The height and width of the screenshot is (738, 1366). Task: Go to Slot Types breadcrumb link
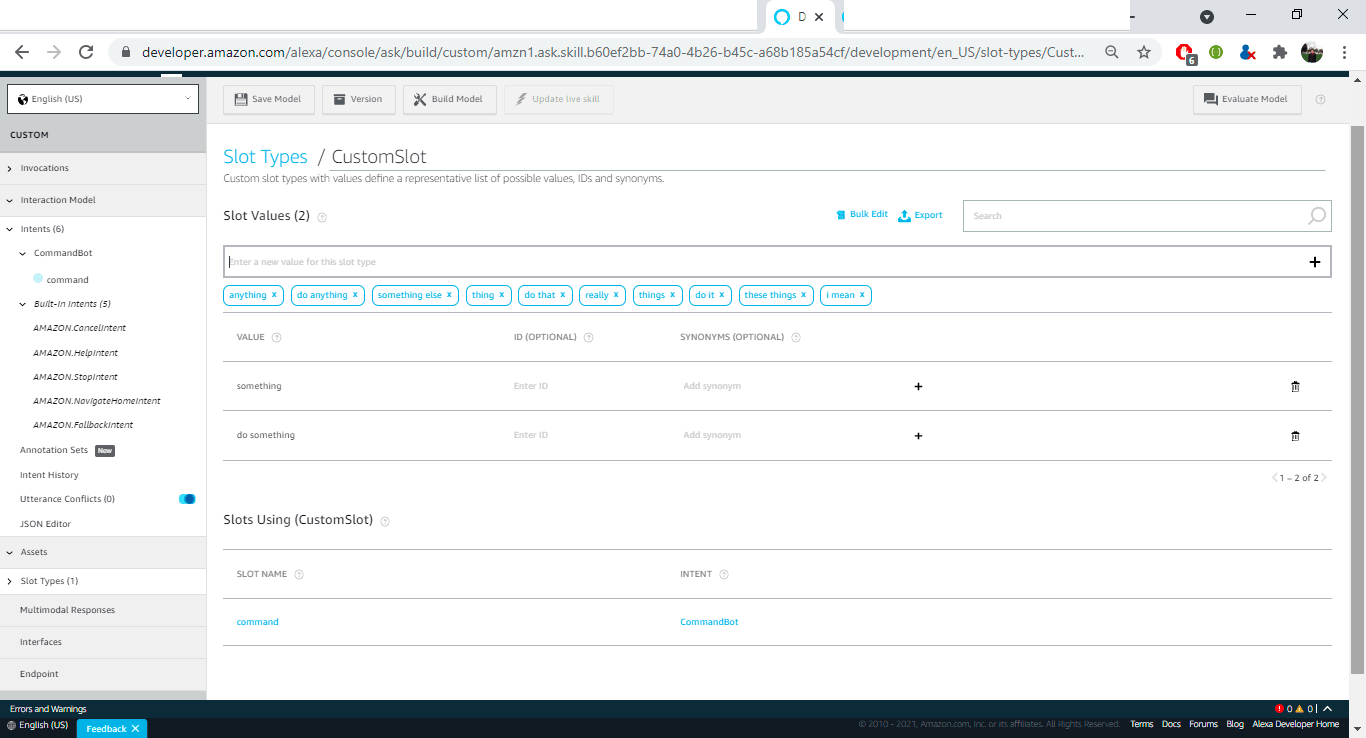point(265,157)
